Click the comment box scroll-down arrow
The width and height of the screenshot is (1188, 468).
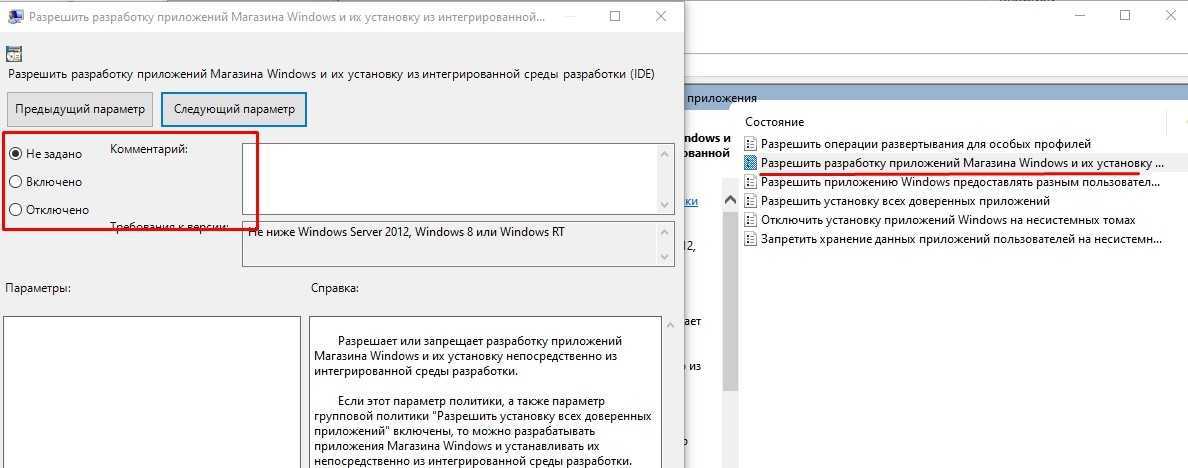tap(665, 204)
